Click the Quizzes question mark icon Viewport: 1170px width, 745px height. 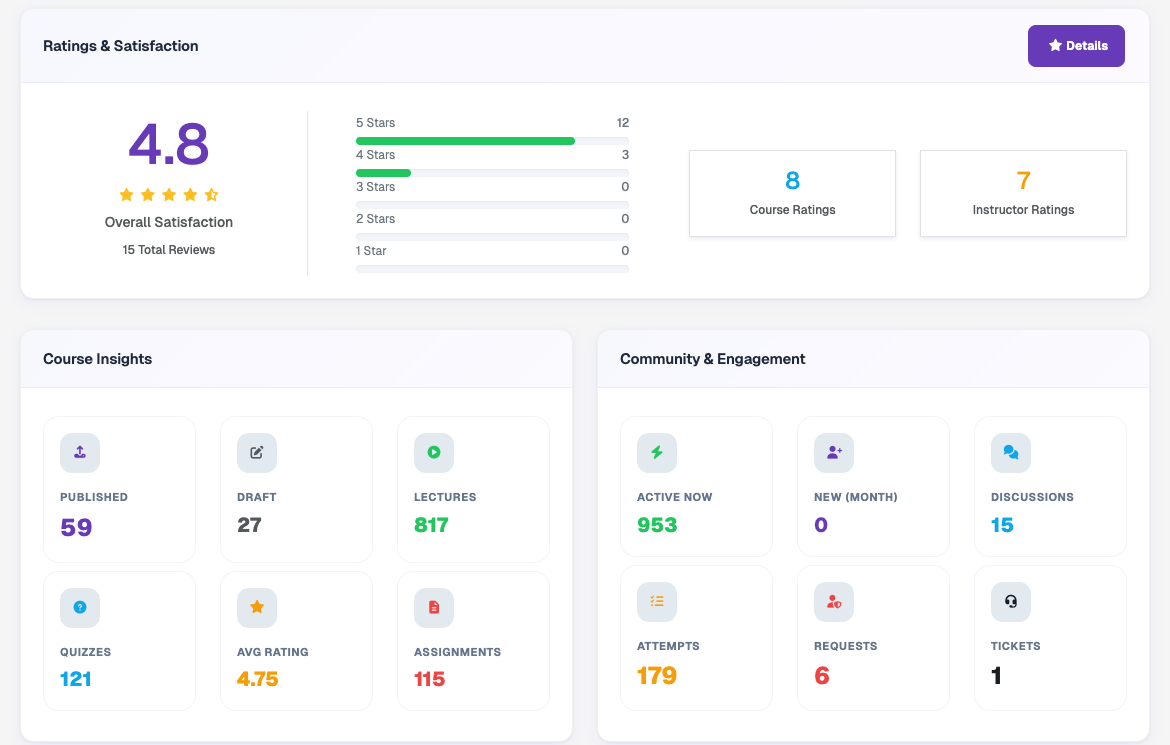(80, 608)
